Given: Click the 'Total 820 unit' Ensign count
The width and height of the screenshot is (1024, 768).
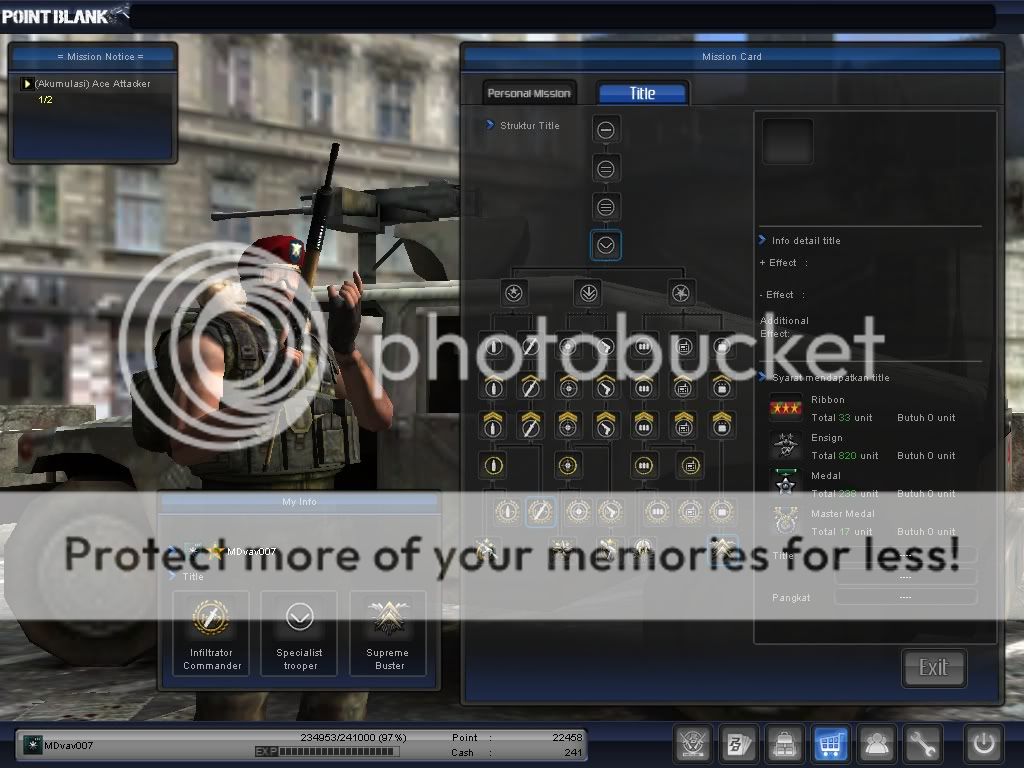Looking at the screenshot, I should coord(844,455).
